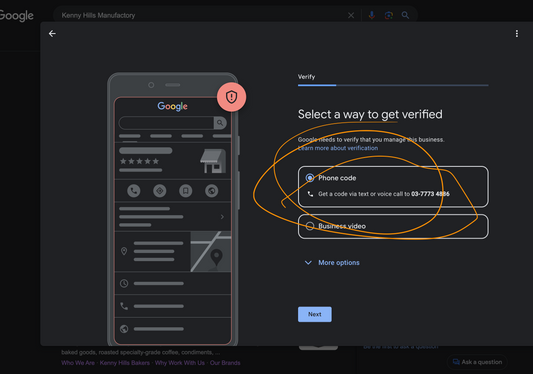Select the Phone code radio button
Viewport: 533px width, 374px height.
[x=310, y=178]
